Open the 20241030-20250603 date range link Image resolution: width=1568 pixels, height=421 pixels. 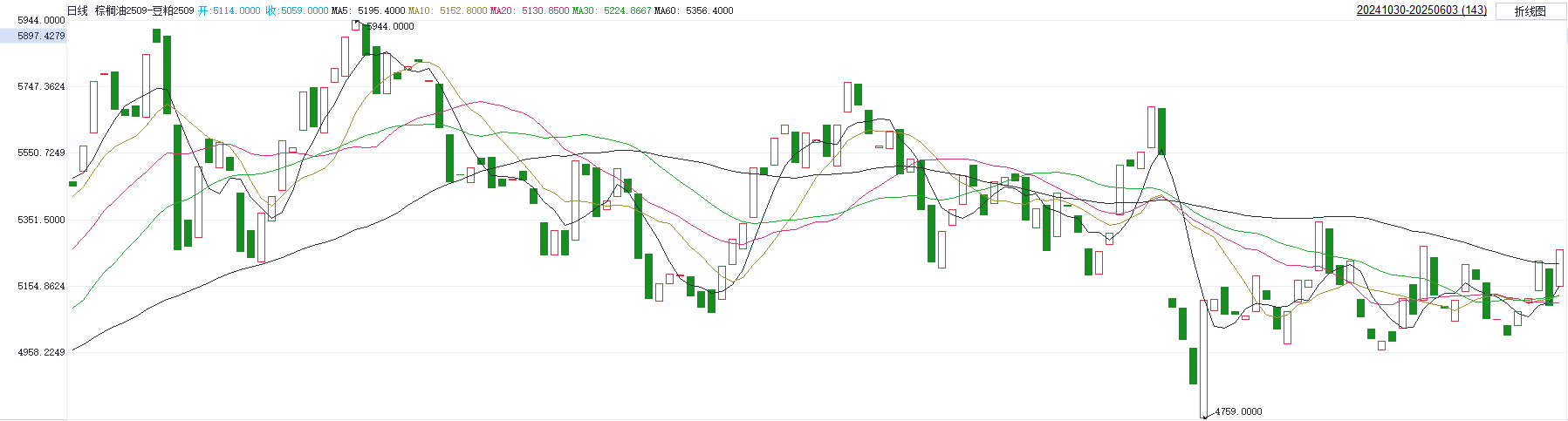pyautogui.click(x=1421, y=10)
